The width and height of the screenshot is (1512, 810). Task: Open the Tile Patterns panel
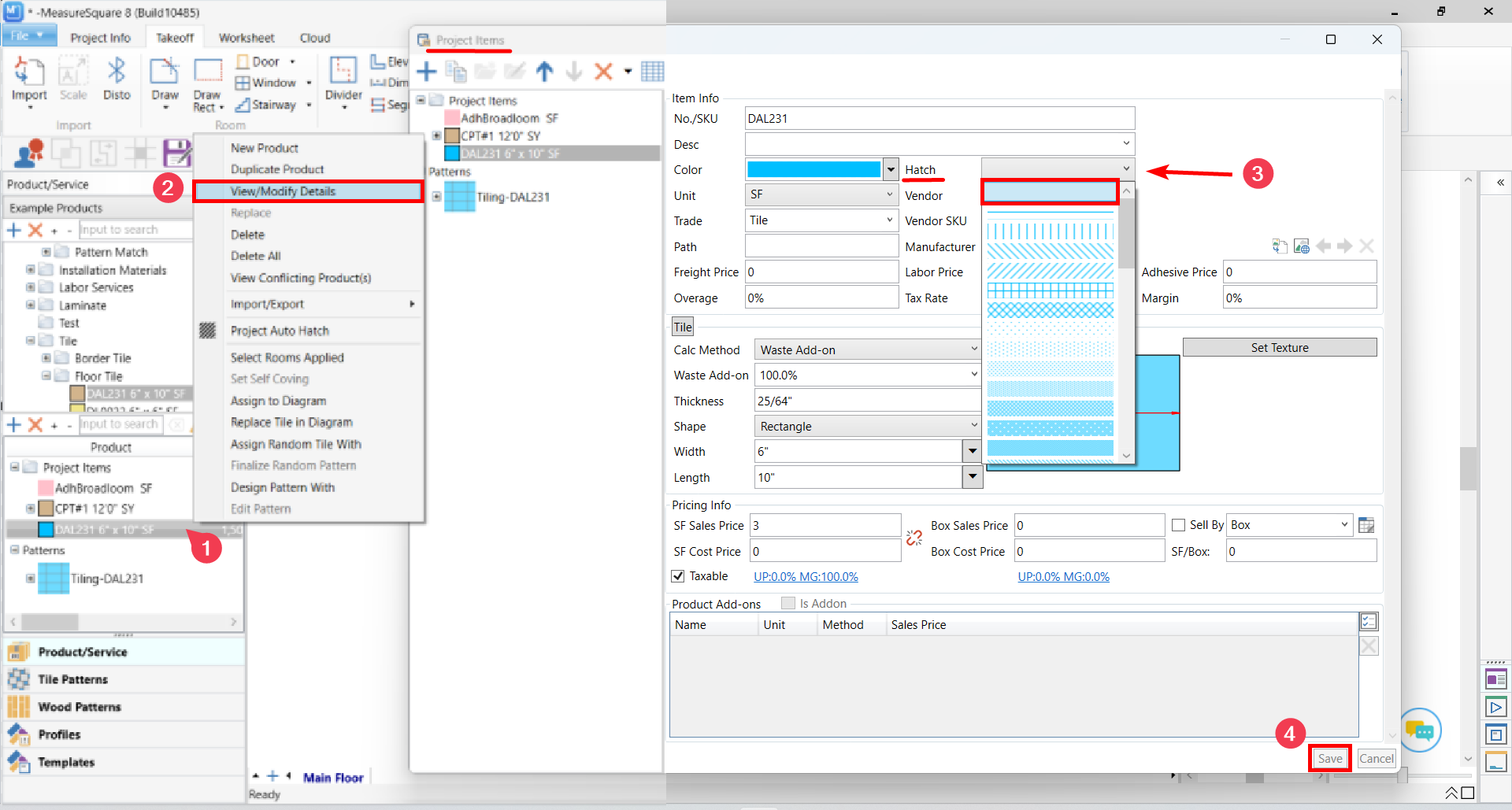point(124,679)
